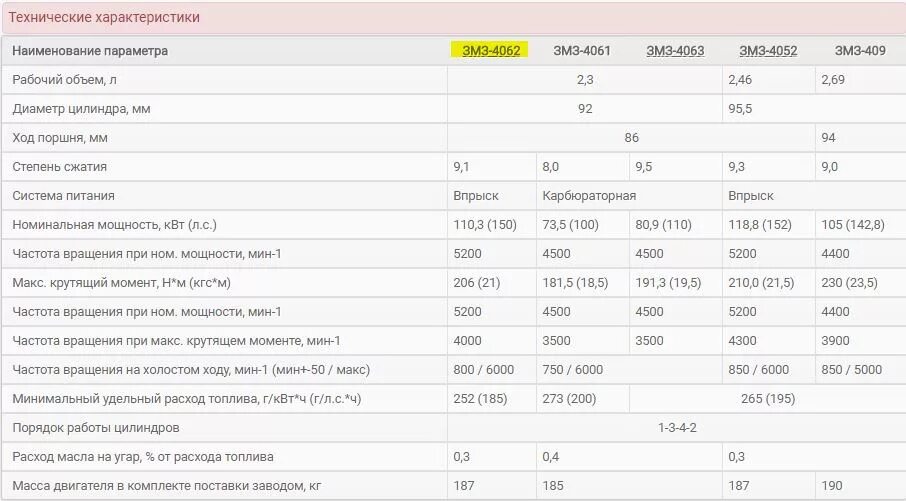Click the idle speed value 750 / 6000

[573, 370]
